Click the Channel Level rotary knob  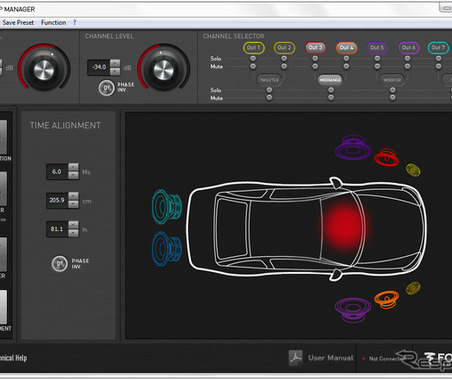[x=163, y=70]
